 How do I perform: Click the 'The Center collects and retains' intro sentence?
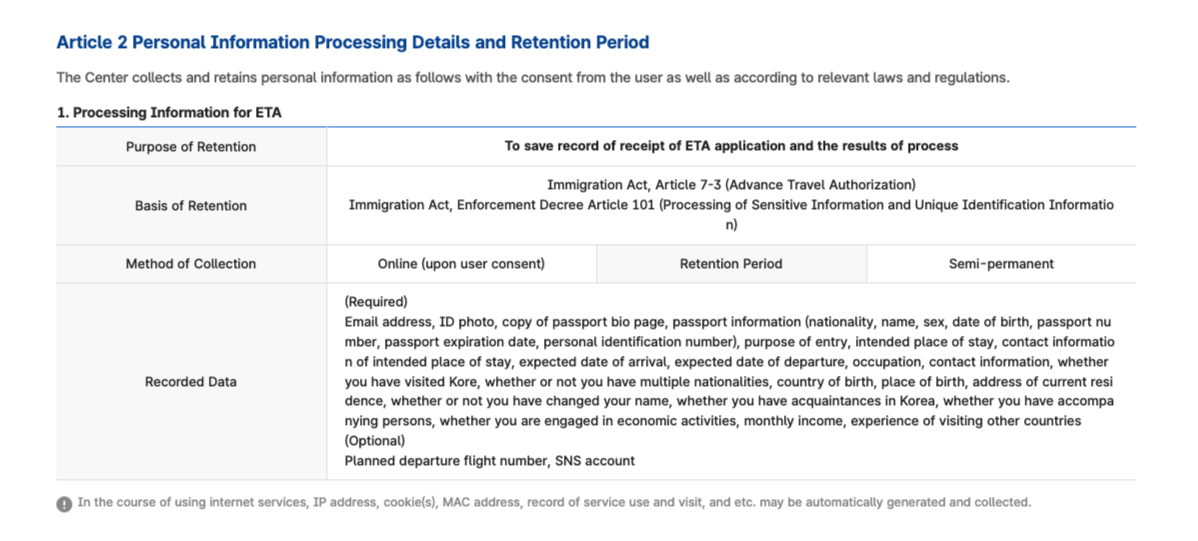tap(533, 78)
